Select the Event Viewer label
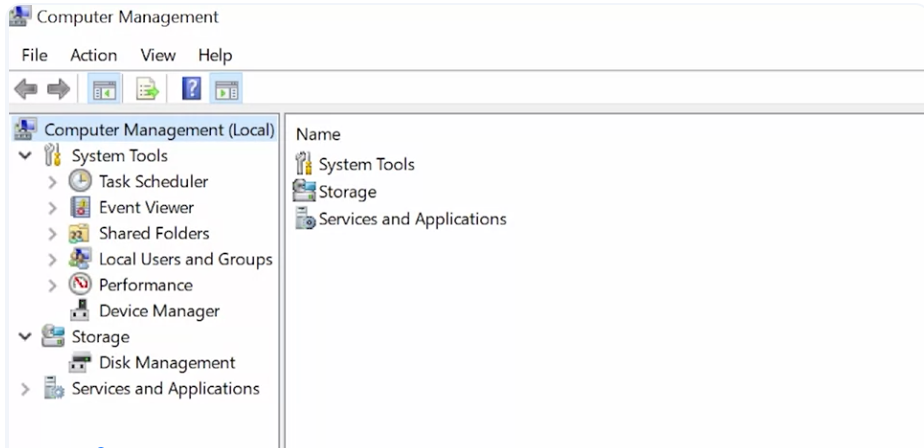Screen dimensions: 924x448 [146, 207]
